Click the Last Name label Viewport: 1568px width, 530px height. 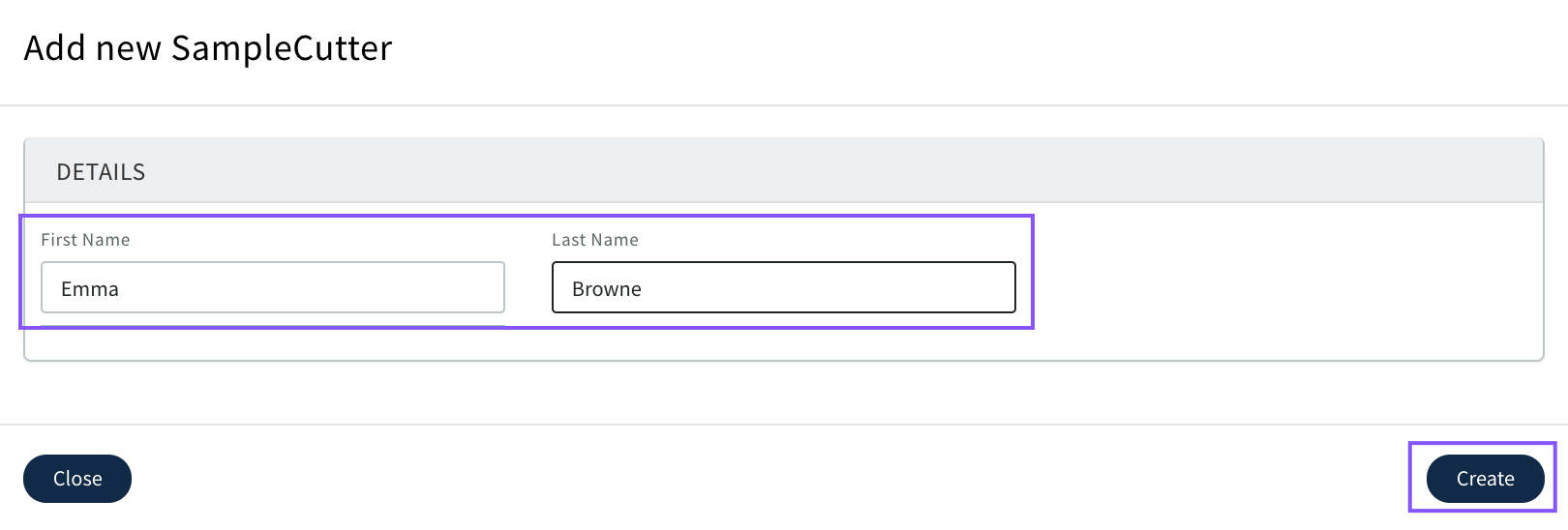coord(595,240)
